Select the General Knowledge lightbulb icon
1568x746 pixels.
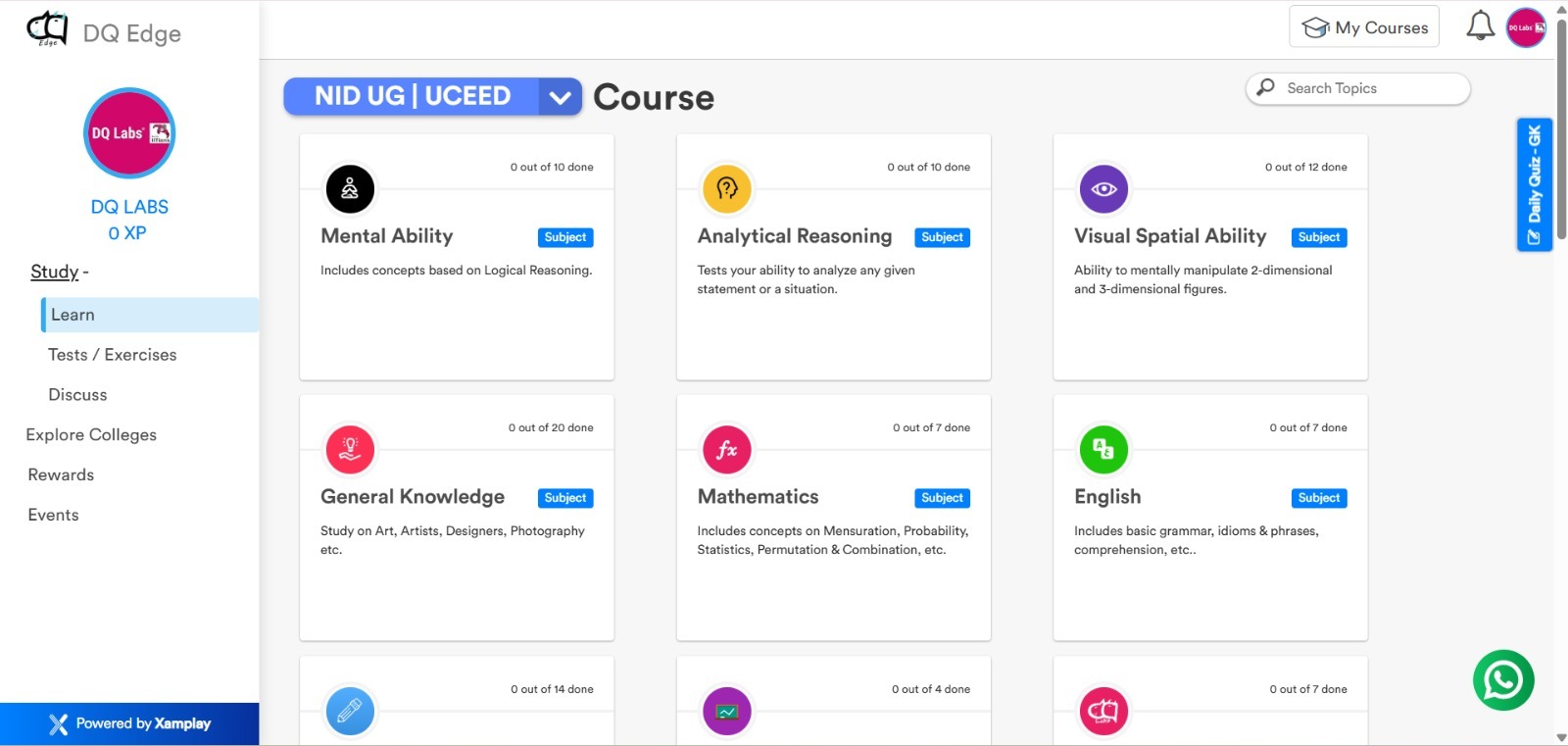tap(350, 450)
